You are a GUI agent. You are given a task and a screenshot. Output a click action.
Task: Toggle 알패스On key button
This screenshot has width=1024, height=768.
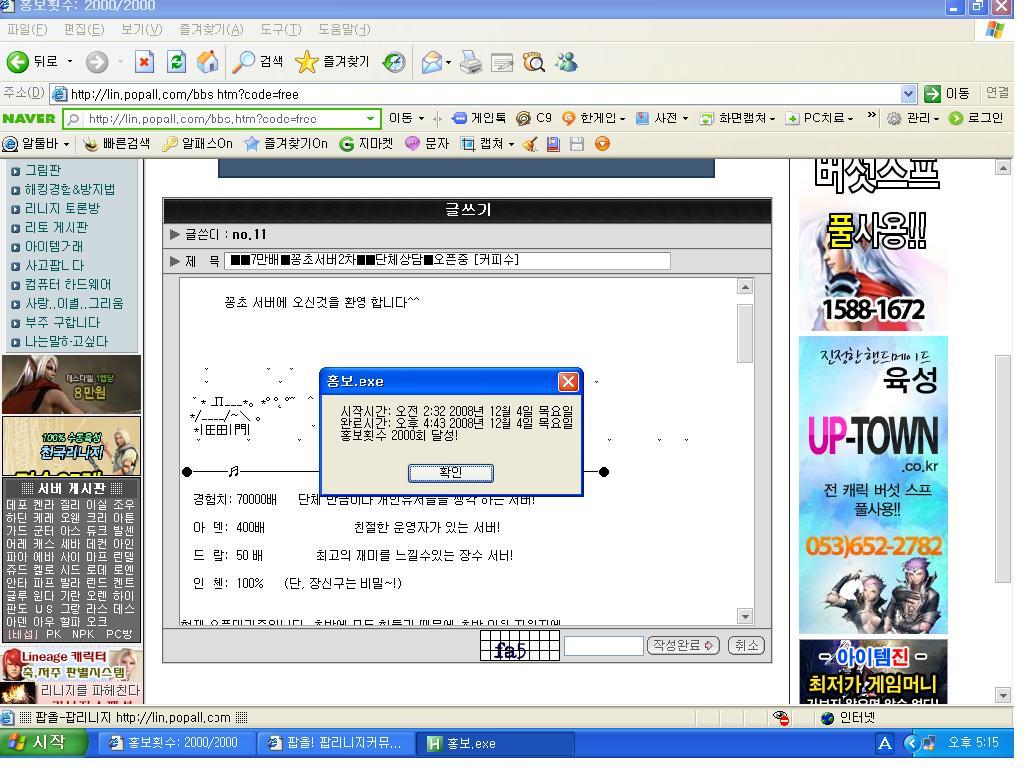point(198,144)
